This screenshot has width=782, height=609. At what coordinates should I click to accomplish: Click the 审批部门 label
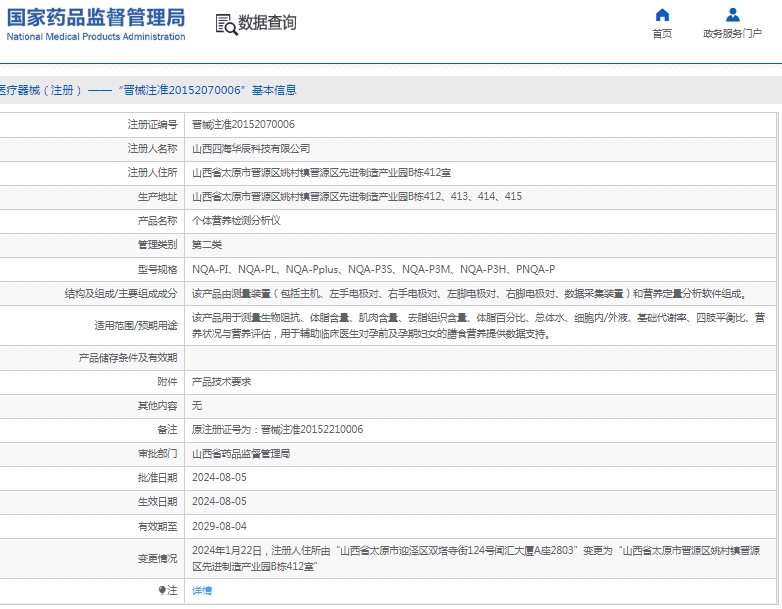pos(157,454)
